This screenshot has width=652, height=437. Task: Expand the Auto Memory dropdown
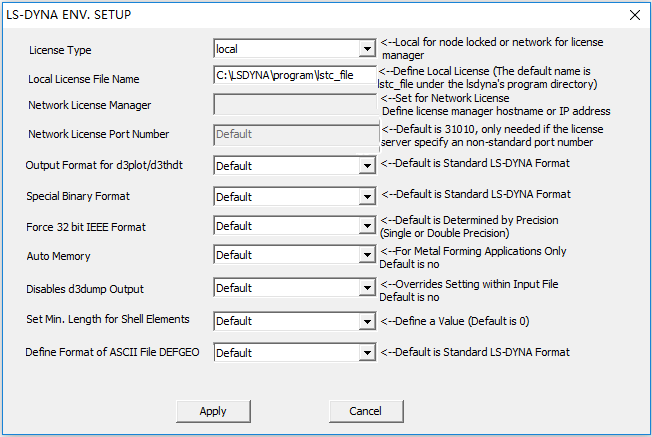point(293,256)
